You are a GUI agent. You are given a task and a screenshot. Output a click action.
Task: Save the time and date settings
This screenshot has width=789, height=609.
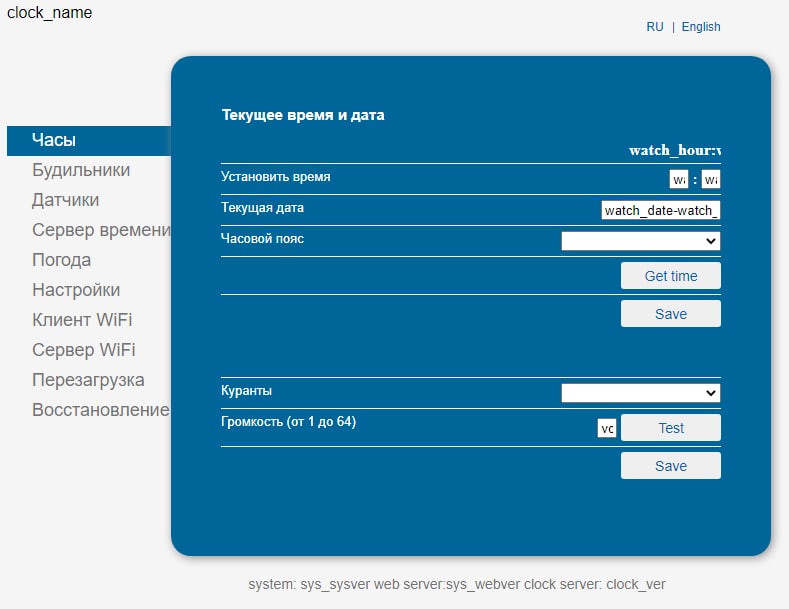671,314
